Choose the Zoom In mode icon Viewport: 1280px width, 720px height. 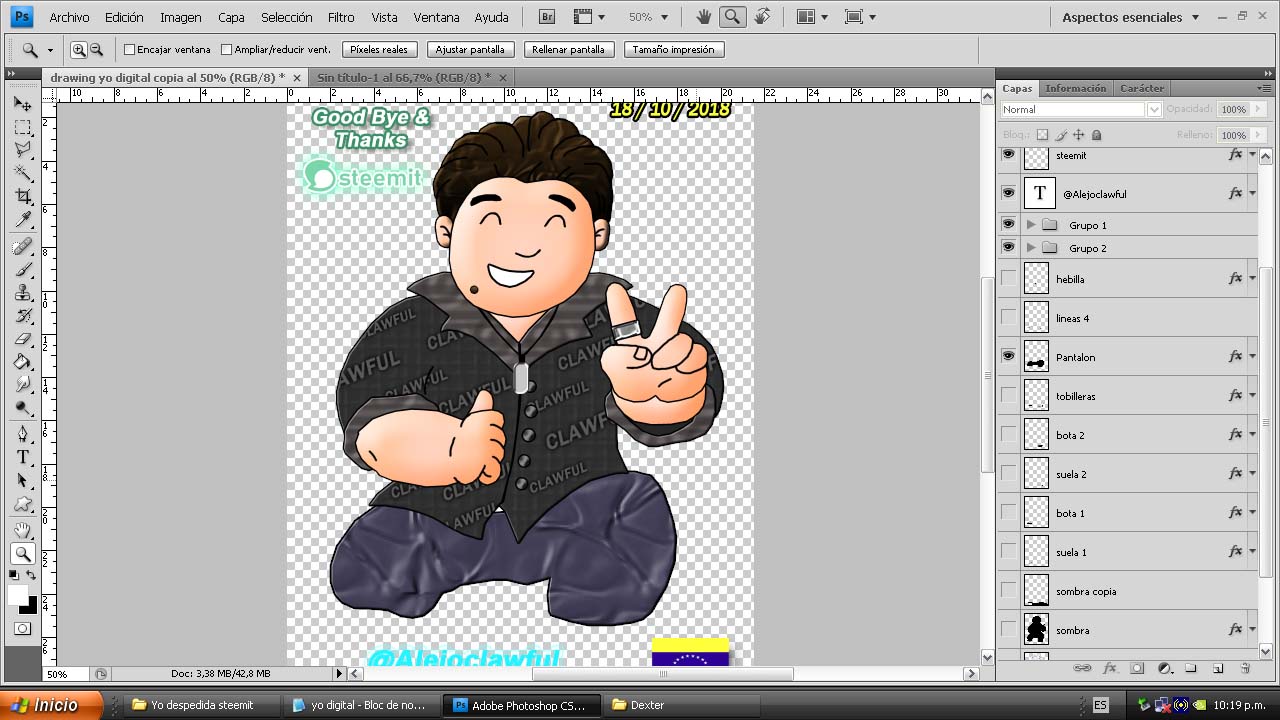[79, 49]
